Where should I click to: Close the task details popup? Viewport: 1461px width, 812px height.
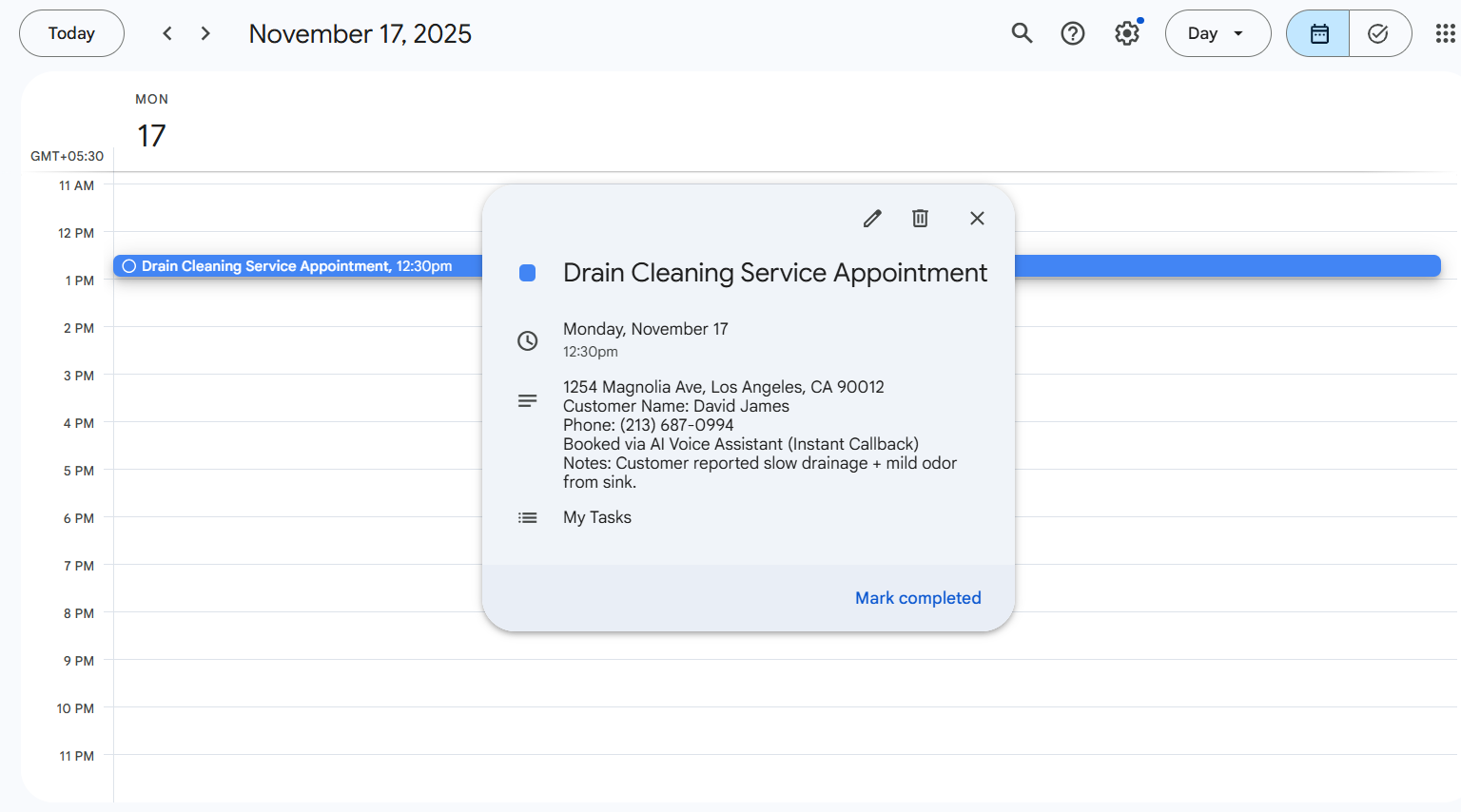click(977, 219)
